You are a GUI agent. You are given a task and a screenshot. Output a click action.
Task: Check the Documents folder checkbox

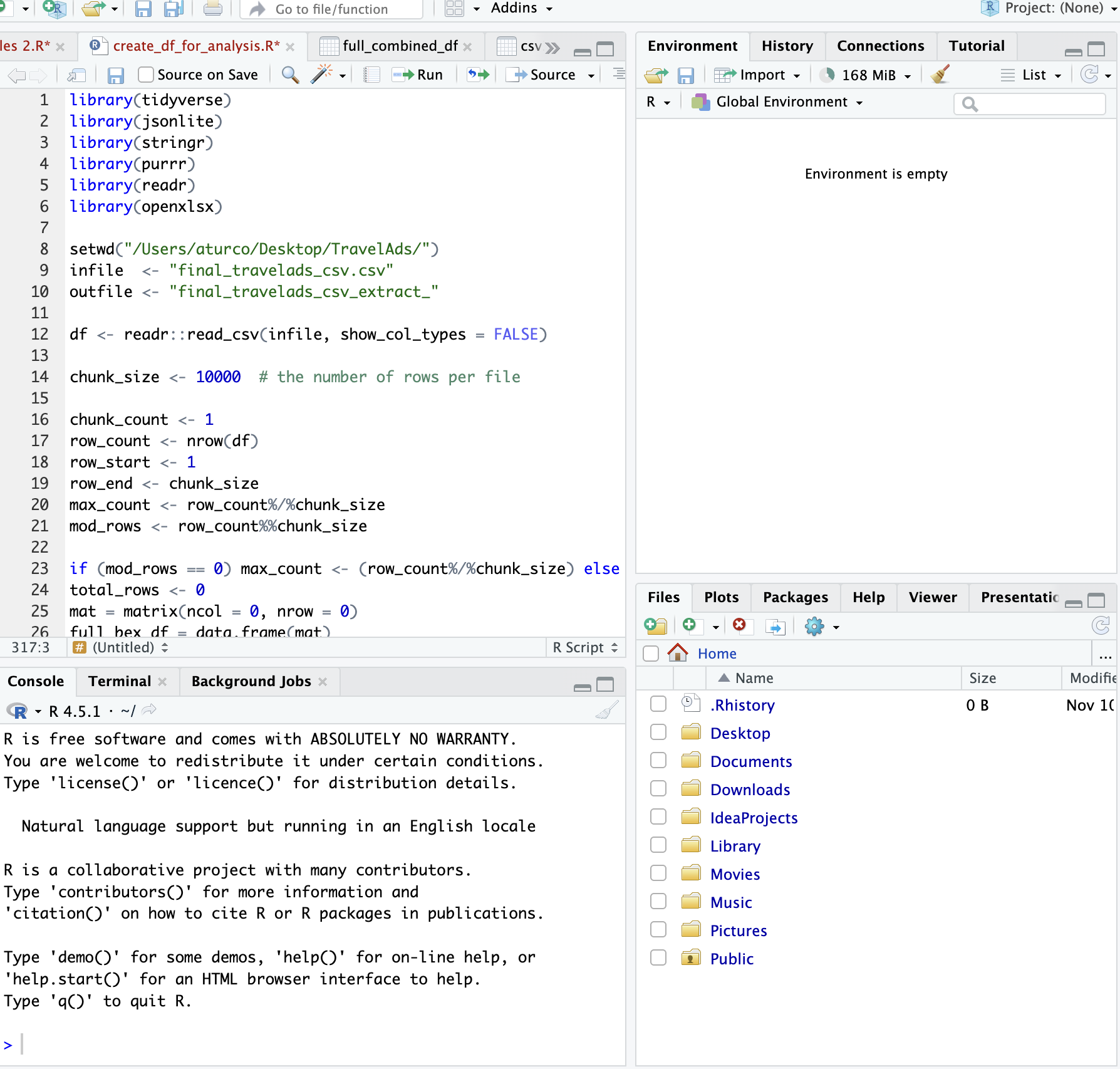point(658,761)
